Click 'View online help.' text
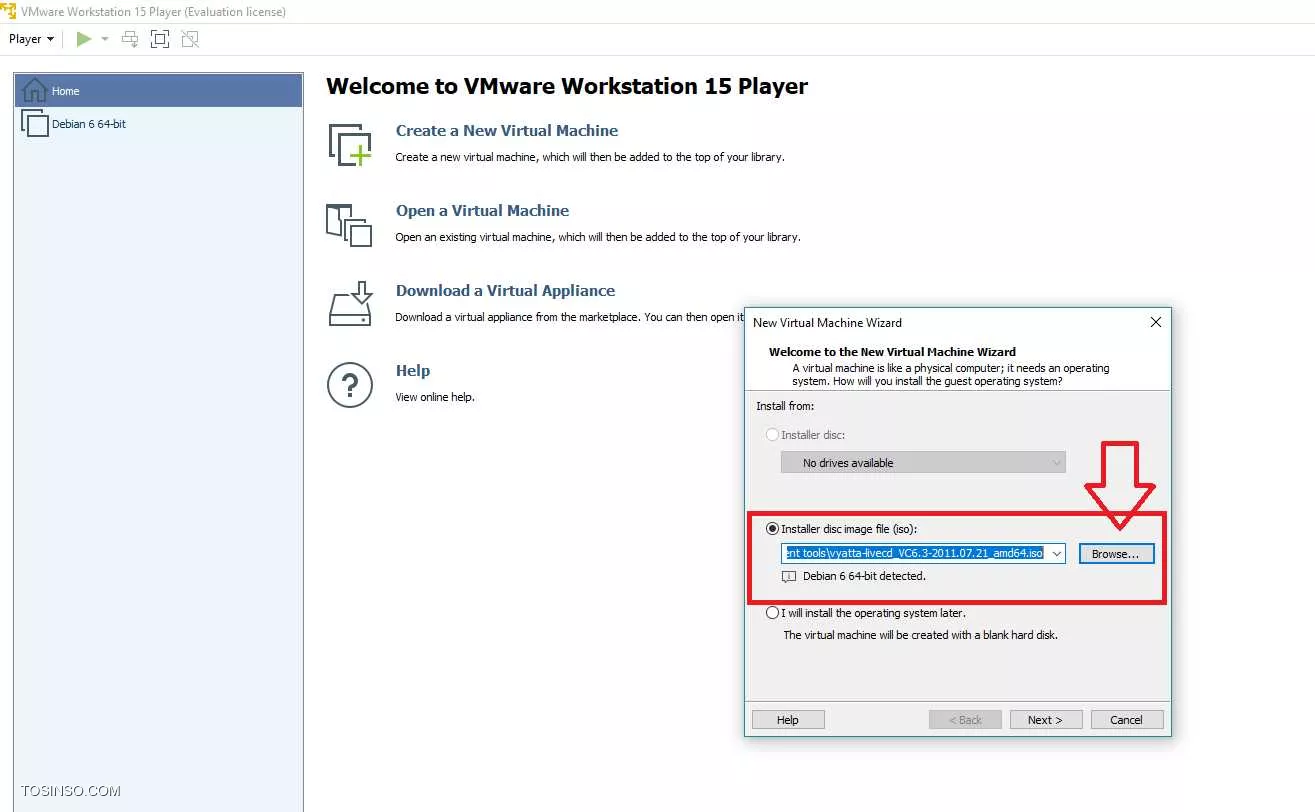1315x812 pixels. pos(435,397)
